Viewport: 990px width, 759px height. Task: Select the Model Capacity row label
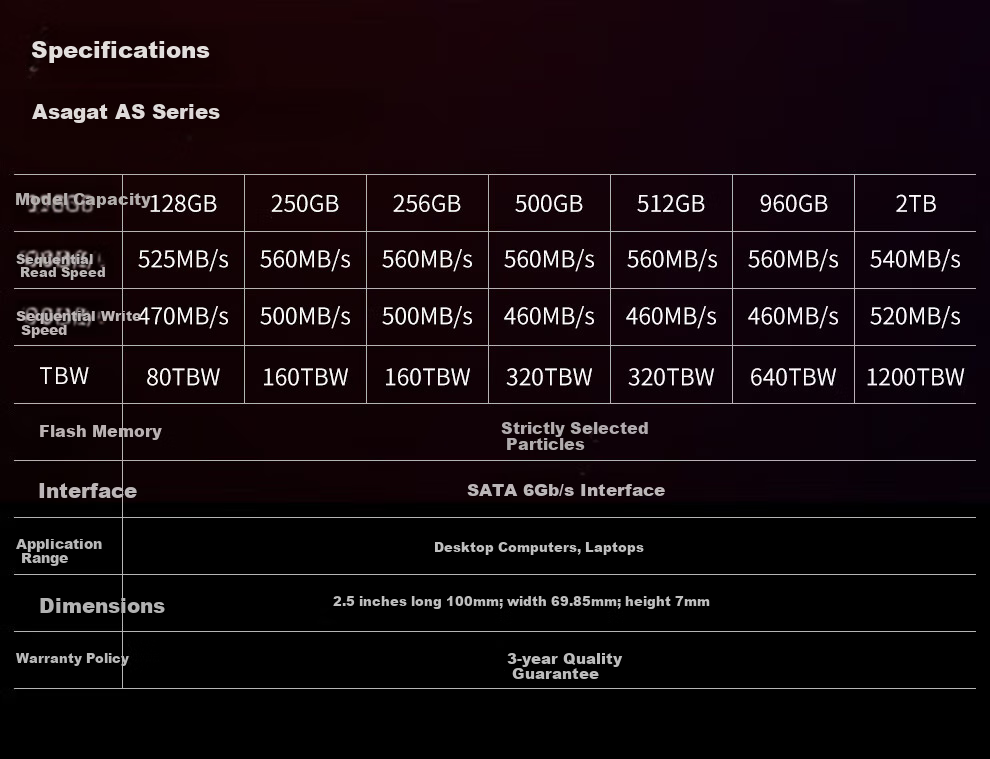coord(83,200)
